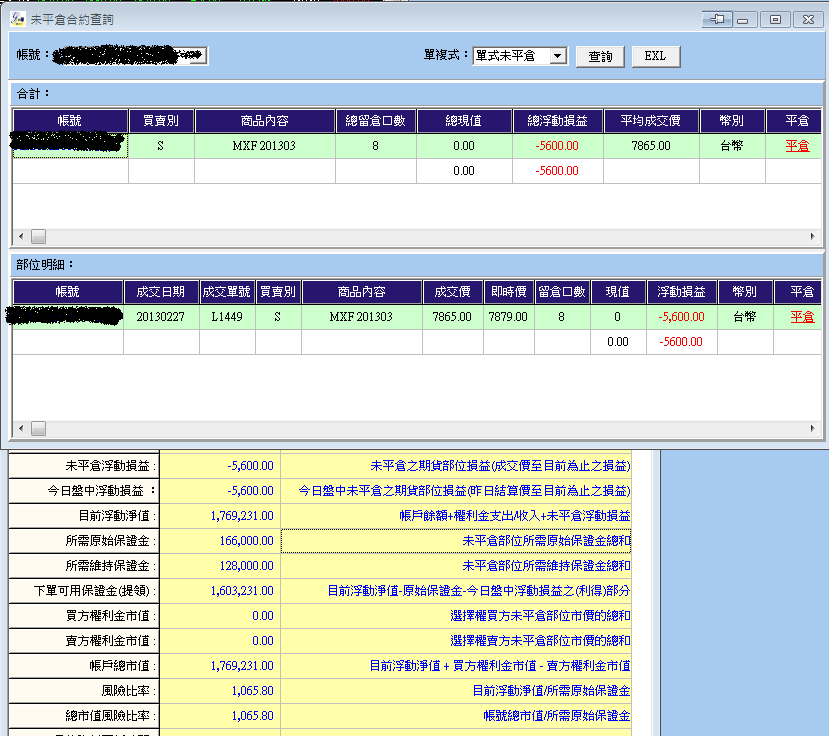The width and height of the screenshot is (829, 736).
Task: Click 商品內容 header in 合計 table
Action: pyautogui.click(x=265, y=121)
